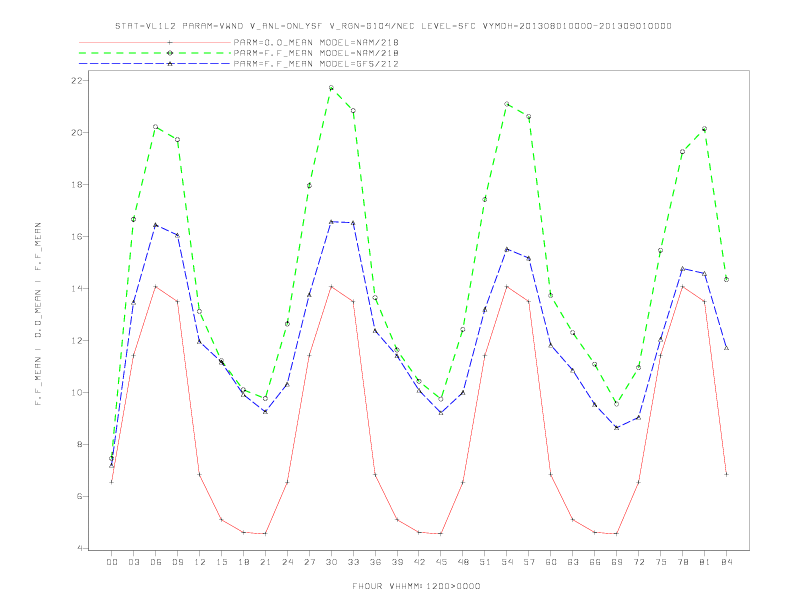Click x-axis tick label 06
This screenshot has height=612, width=792.
point(156,562)
